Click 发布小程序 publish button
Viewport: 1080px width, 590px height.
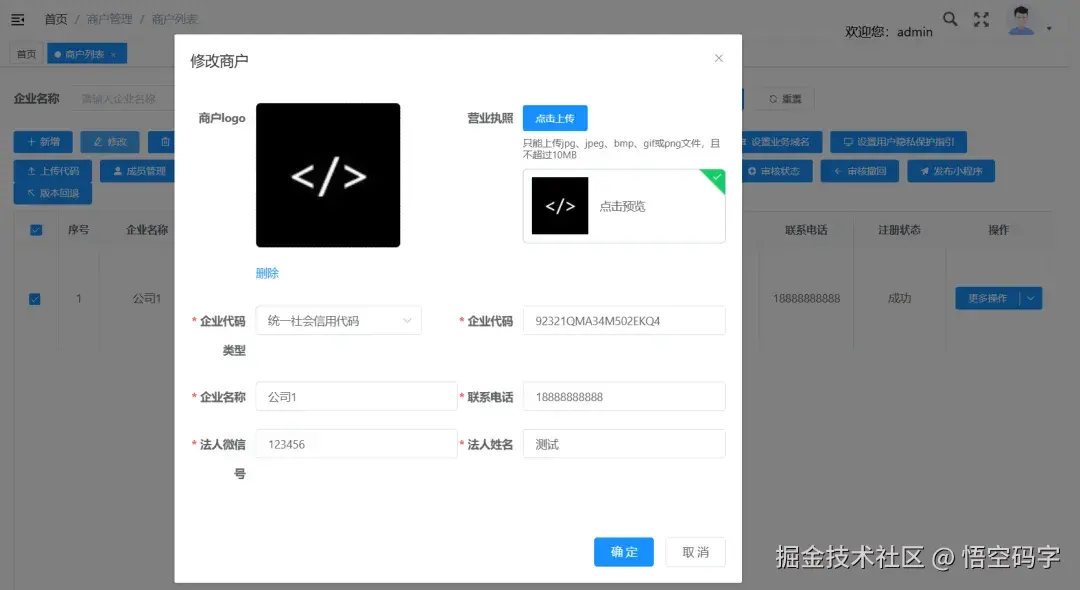[951, 170]
